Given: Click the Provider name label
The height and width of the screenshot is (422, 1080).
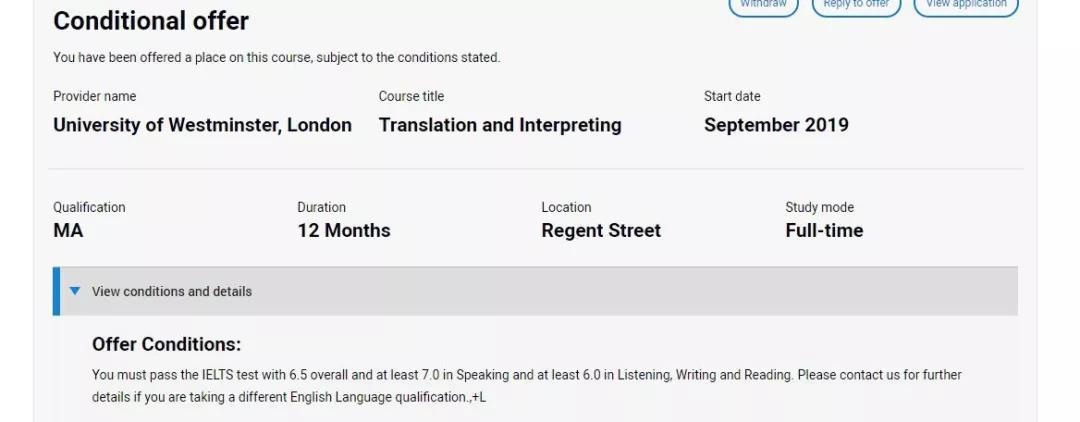Looking at the screenshot, I should coord(95,97).
